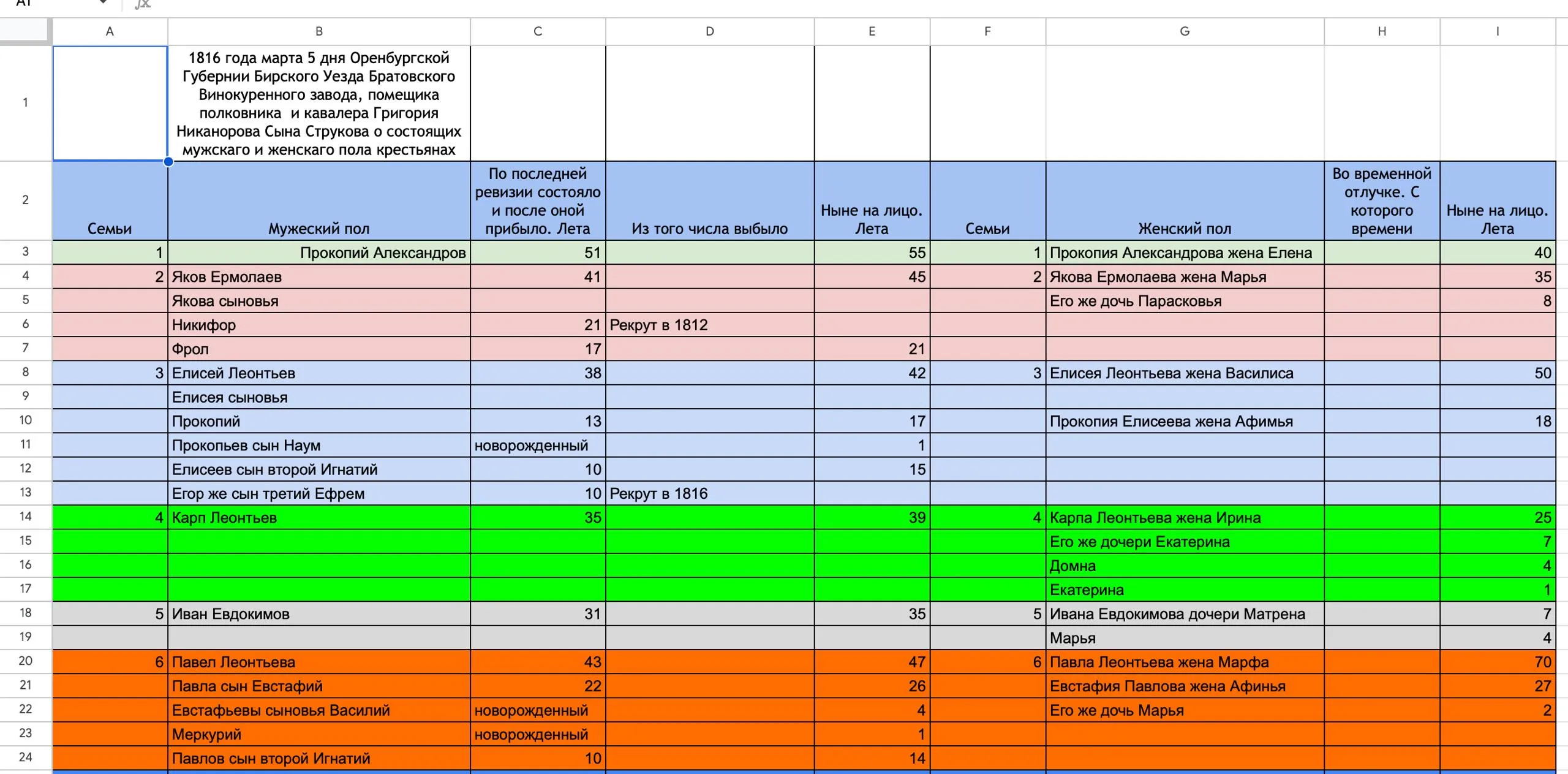This screenshot has height=774, width=1568.
Task: Select 'Евстафьевы сыновья Василий' cell
Action: (319, 710)
